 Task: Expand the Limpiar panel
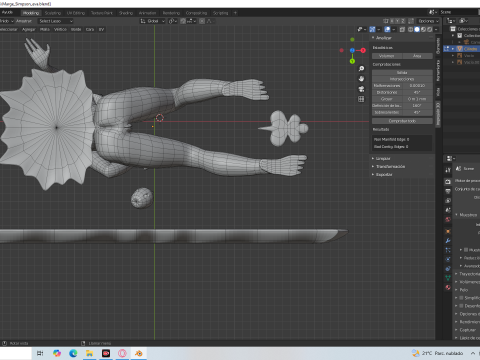(383, 159)
